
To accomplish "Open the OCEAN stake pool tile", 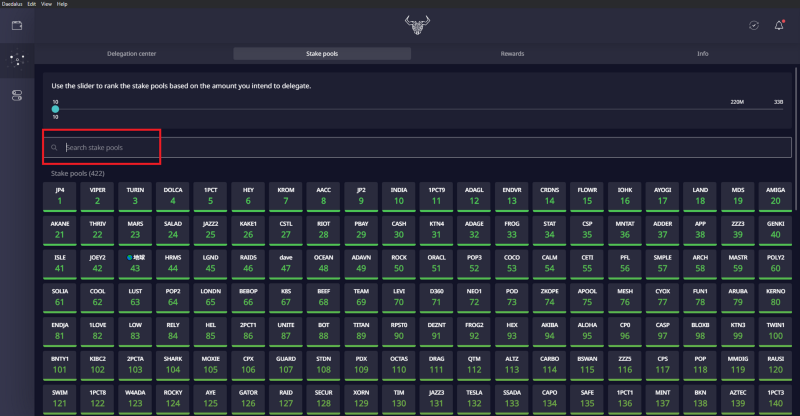I will 323,264.
